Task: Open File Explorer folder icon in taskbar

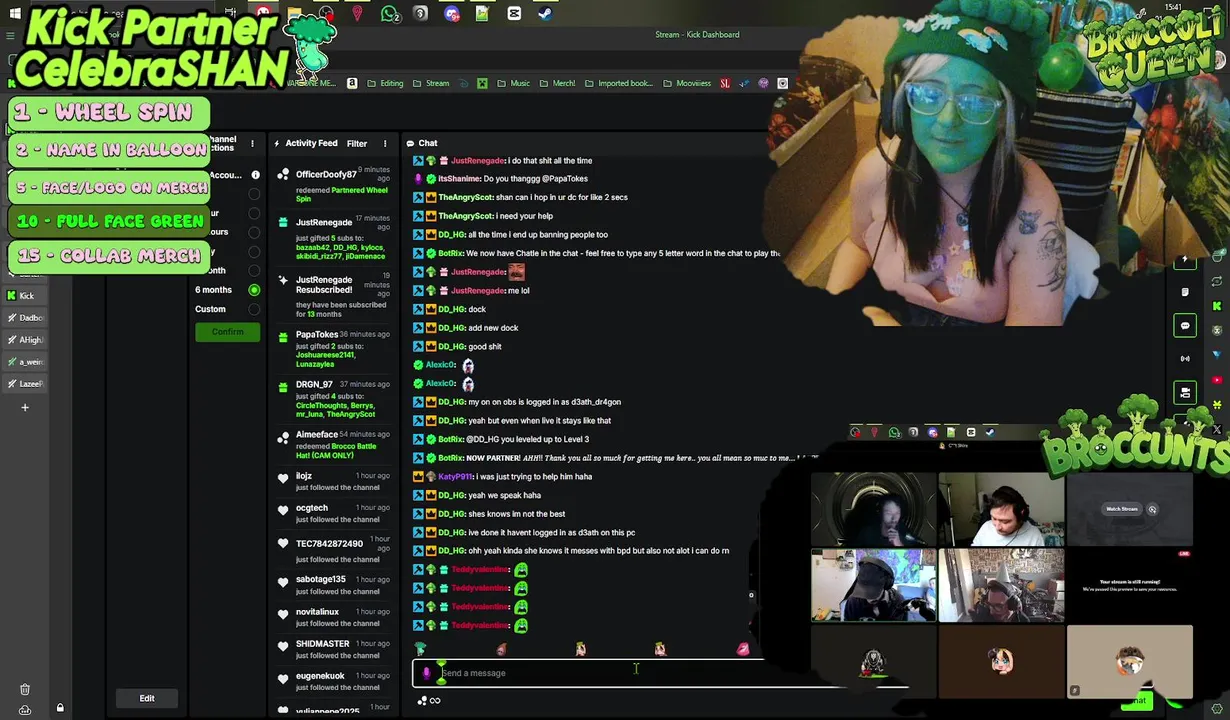Action: (x=295, y=14)
